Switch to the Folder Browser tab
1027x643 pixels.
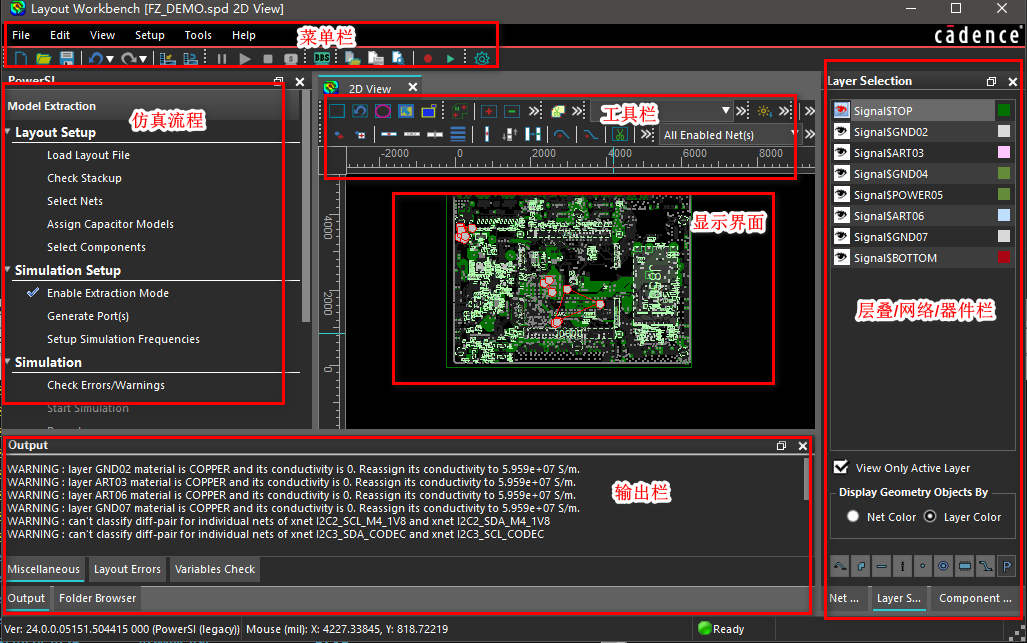click(98, 598)
